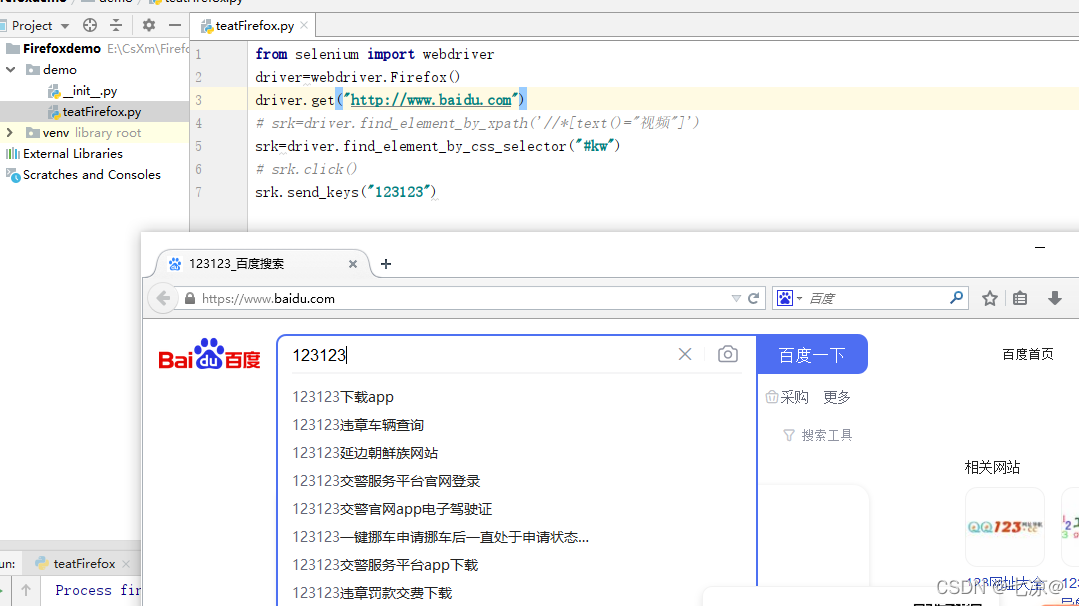Select suggestion 123123延边朝鲜族网站
The height and width of the screenshot is (606, 1079).
[x=365, y=453]
